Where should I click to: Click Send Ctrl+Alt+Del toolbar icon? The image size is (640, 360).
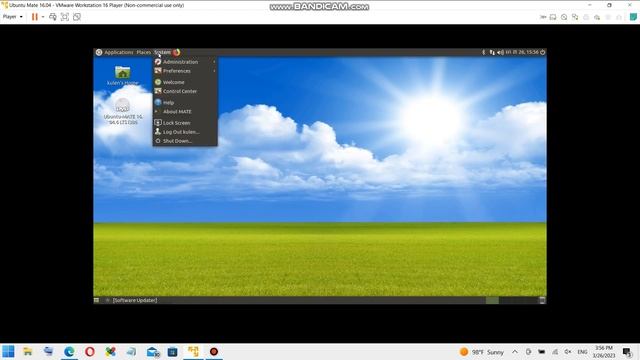(x=53, y=17)
